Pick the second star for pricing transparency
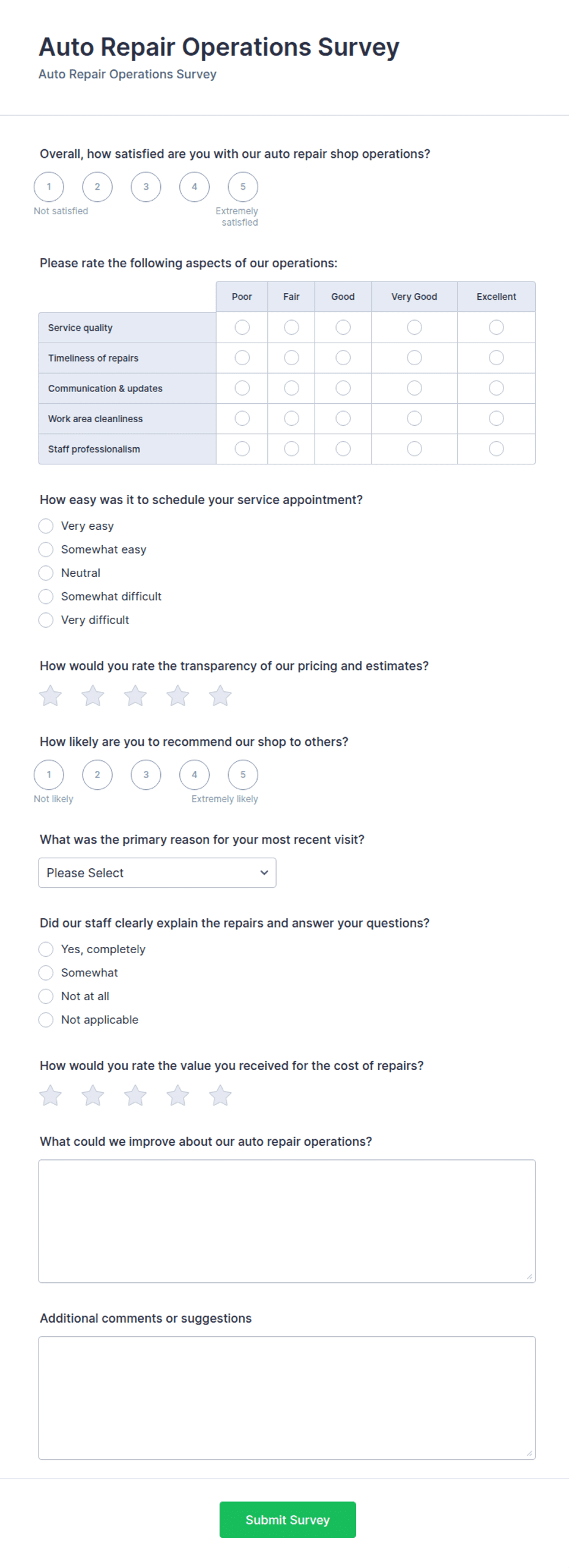 pyautogui.click(x=93, y=696)
